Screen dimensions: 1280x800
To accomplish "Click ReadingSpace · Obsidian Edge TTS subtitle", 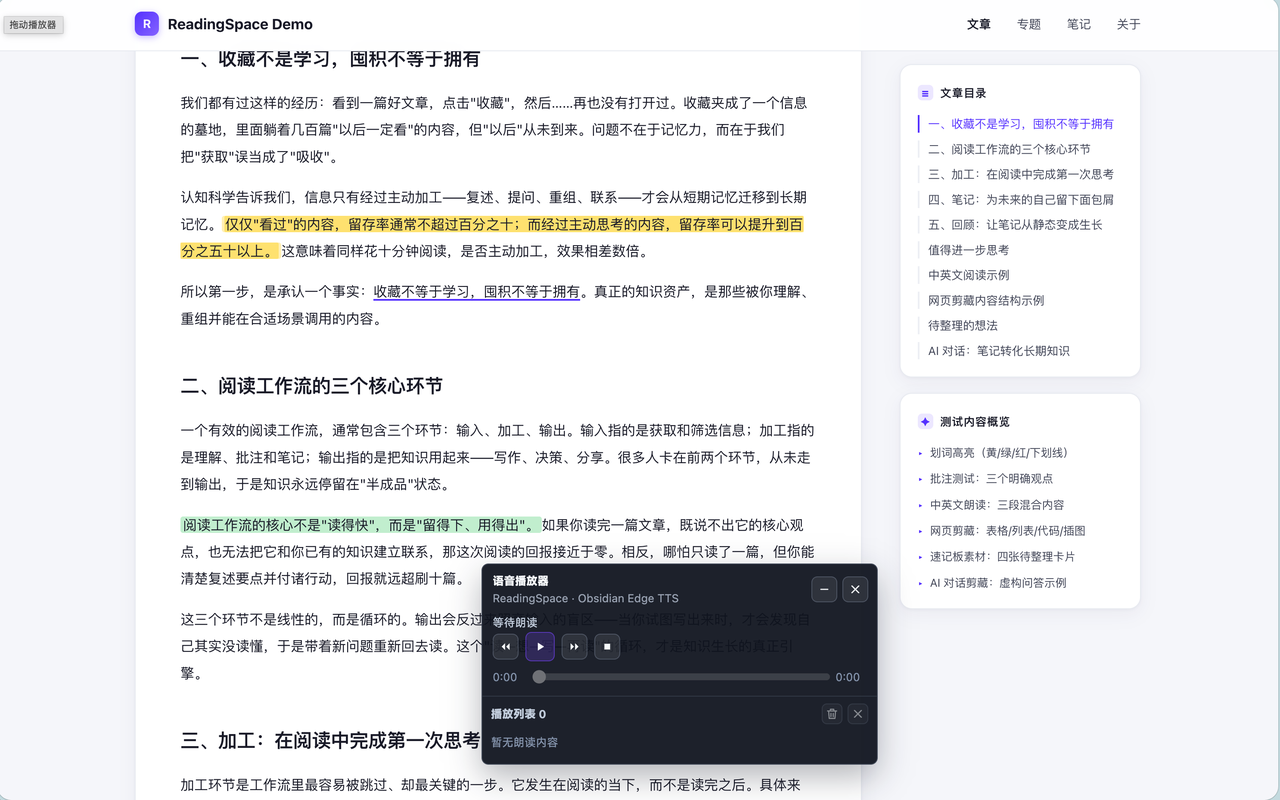I will click(x=586, y=599).
